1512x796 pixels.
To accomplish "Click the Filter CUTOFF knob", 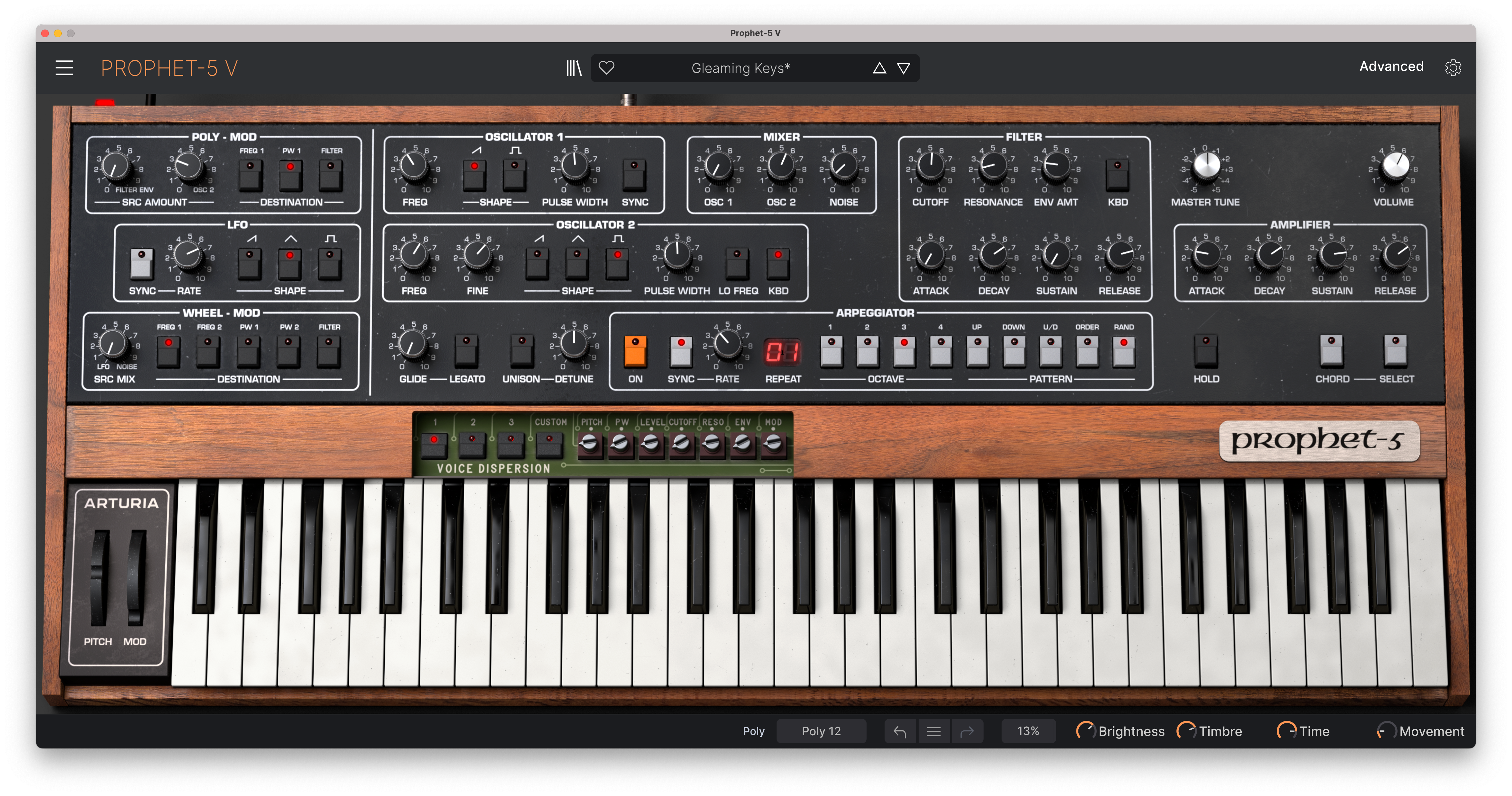I will tap(930, 167).
